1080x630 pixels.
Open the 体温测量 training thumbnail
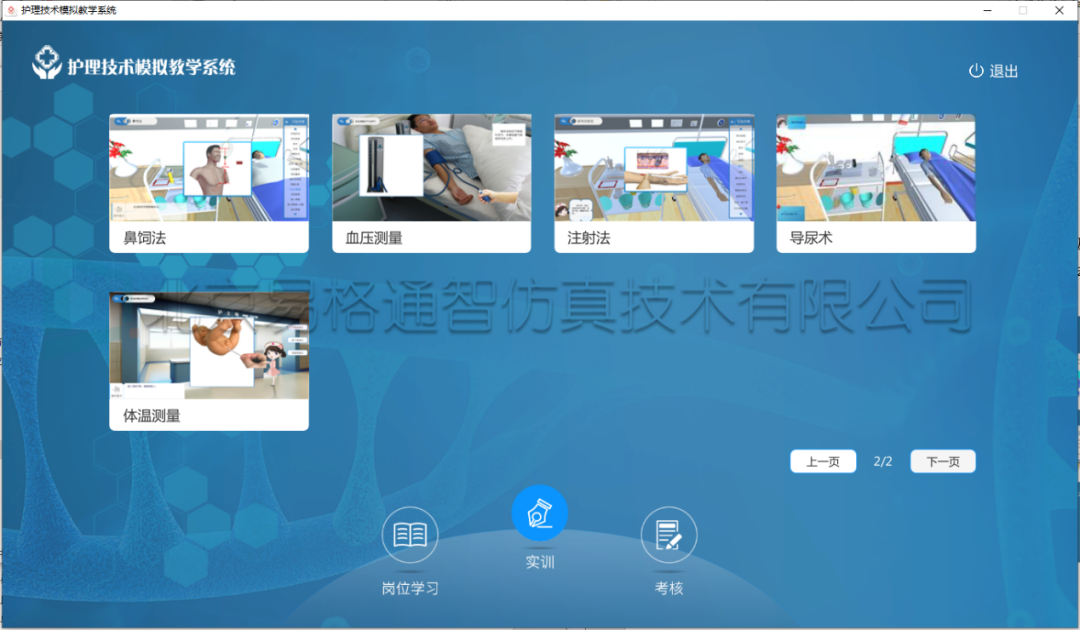coord(209,346)
